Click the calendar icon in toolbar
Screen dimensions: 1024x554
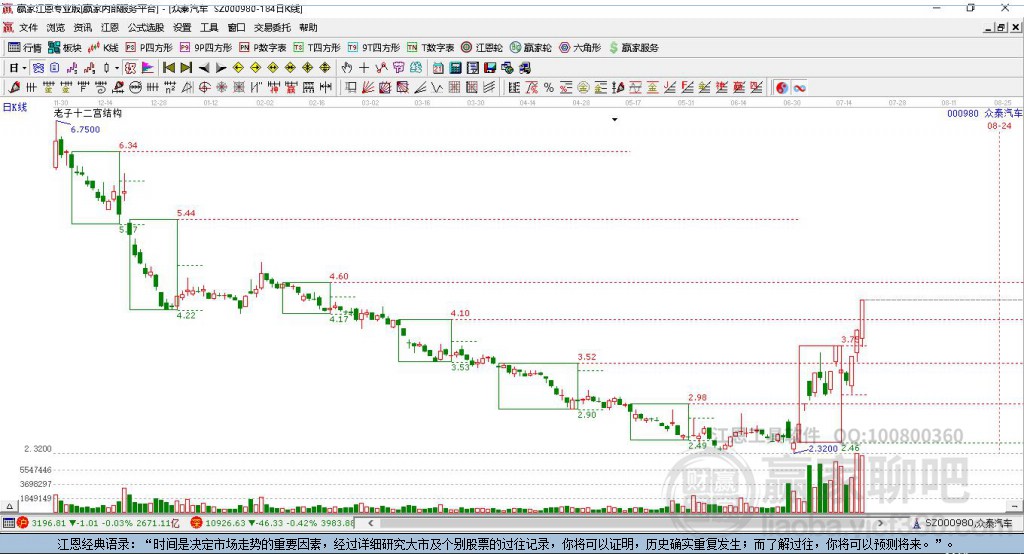[x=438, y=68]
